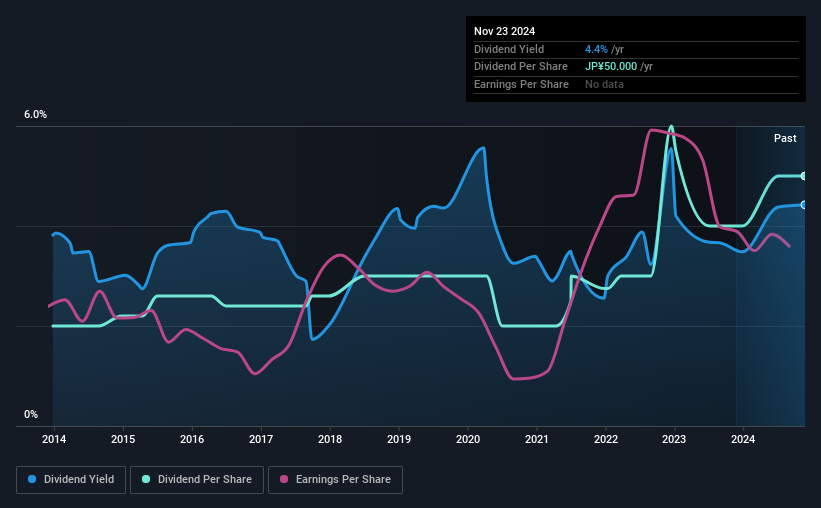The height and width of the screenshot is (508, 821).
Task: Click the 'Earnings Per Share' tooltip row label
Action: 522,84
